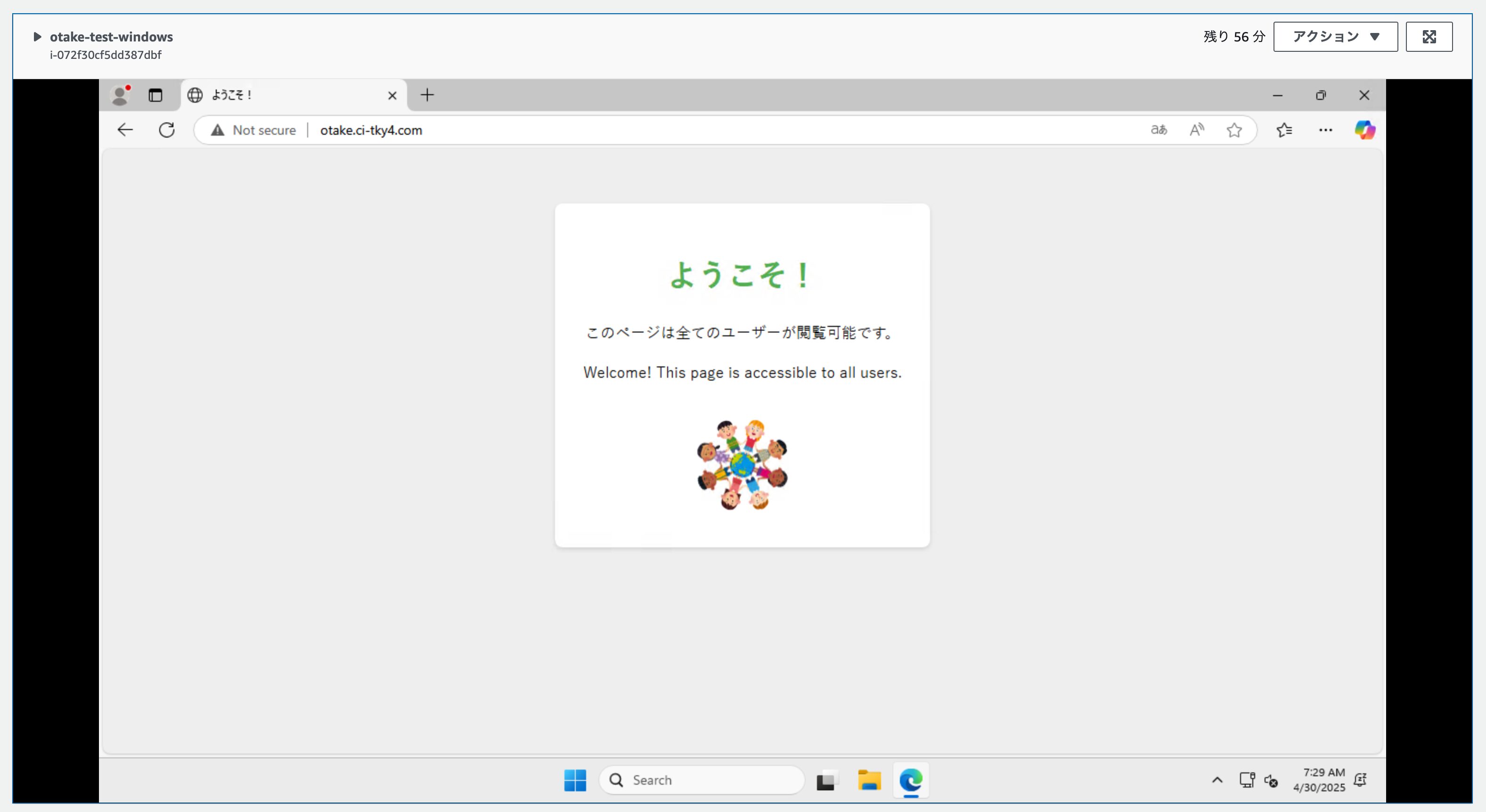Show hidden system tray icons
Screen dimensions: 1486x812
(x=1217, y=780)
